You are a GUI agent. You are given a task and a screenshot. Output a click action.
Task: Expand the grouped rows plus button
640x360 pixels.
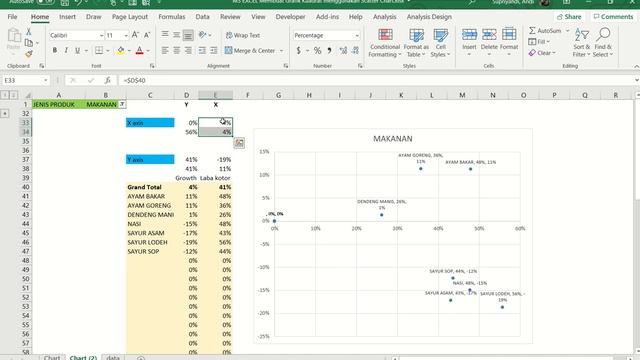(x=5, y=113)
